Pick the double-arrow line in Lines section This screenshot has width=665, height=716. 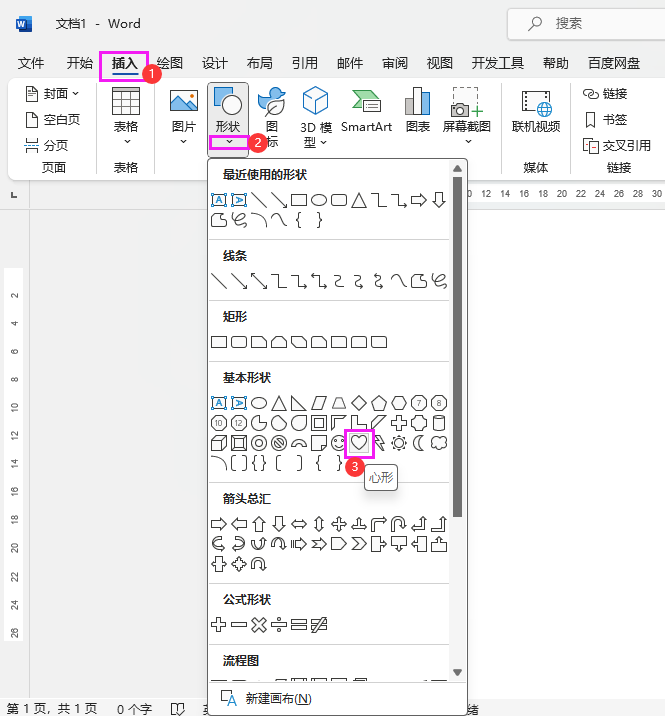tap(259, 281)
